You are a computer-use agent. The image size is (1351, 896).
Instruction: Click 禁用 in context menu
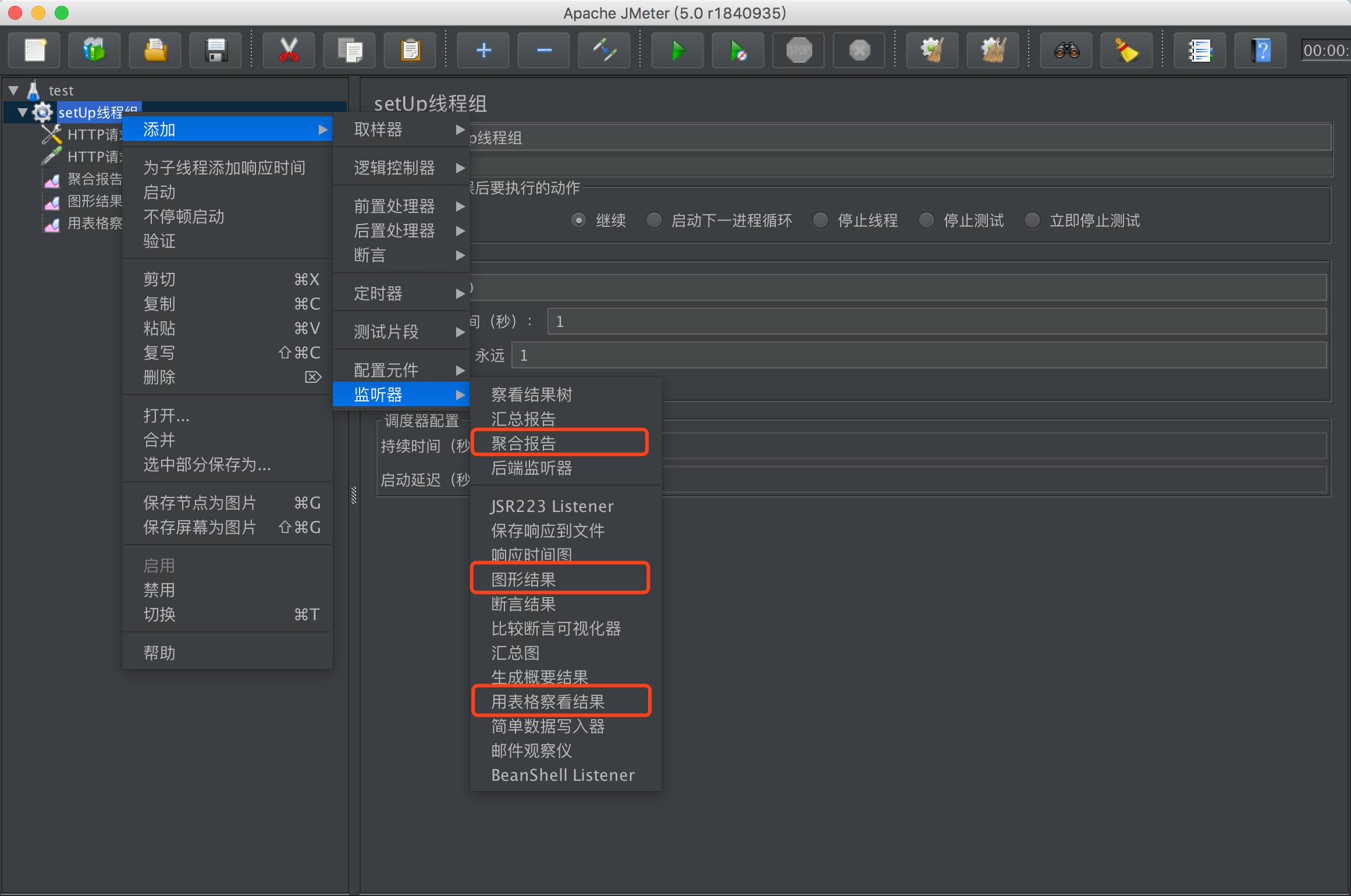[x=227, y=590]
